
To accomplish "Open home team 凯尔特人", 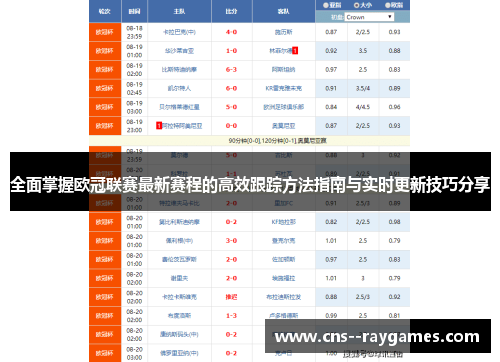I will coord(179,88).
